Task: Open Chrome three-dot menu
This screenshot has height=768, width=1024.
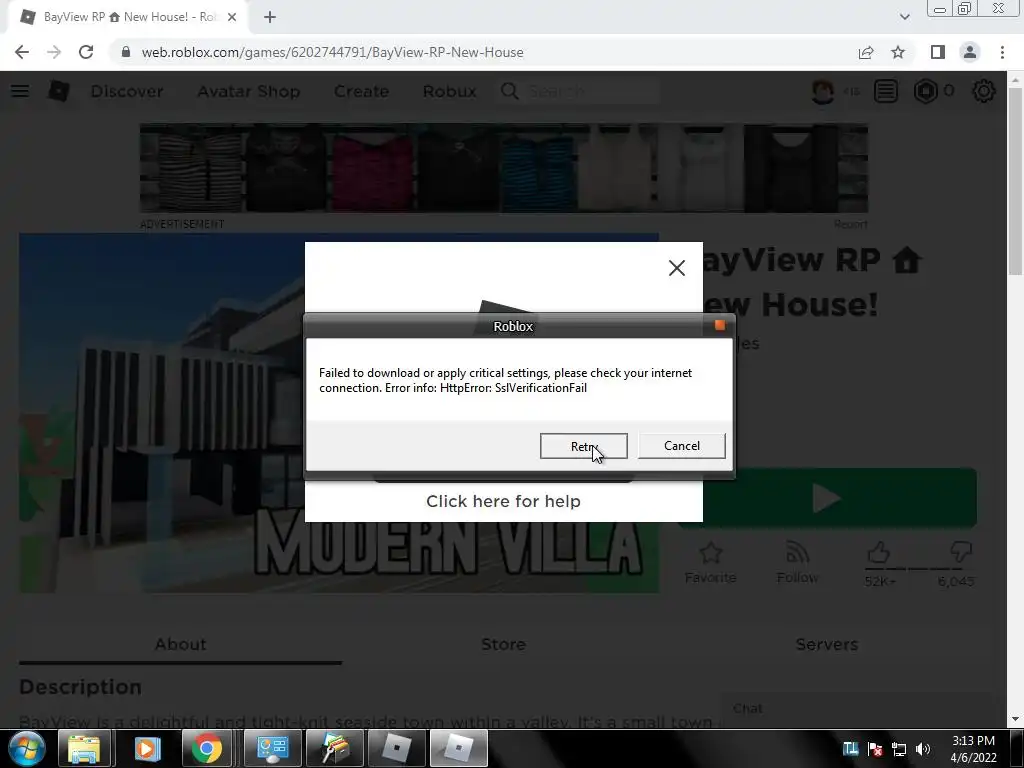Action: click(1002, 52)
